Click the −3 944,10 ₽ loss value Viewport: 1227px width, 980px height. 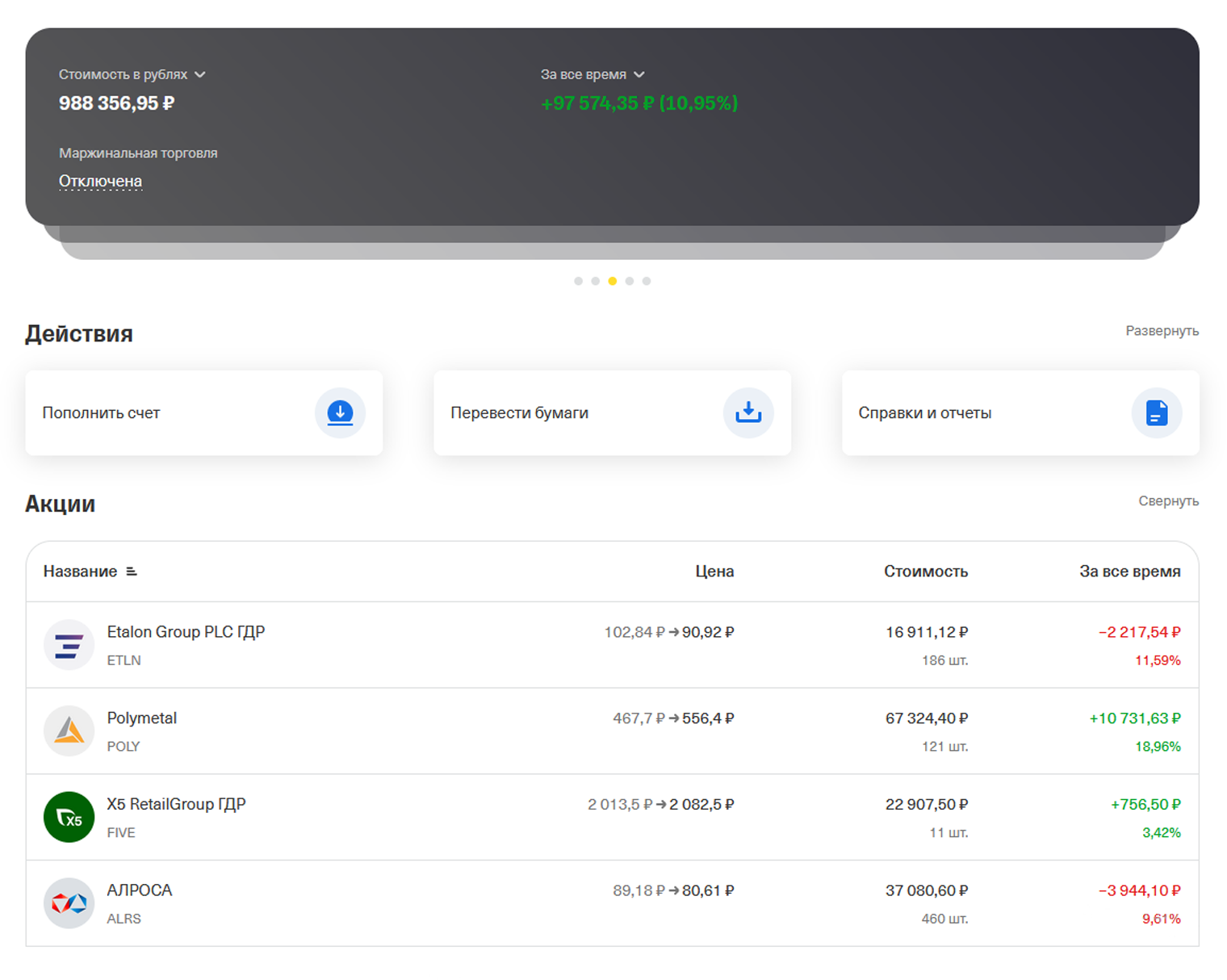click(x=1139, y=890)
